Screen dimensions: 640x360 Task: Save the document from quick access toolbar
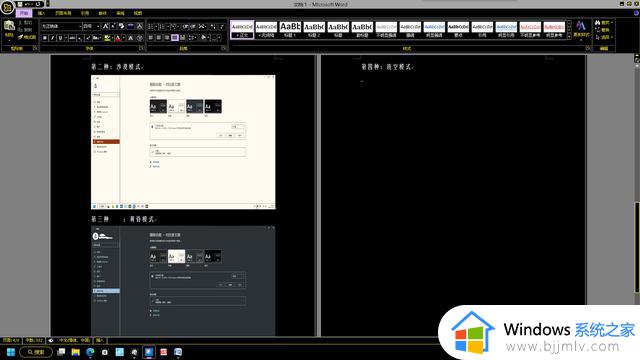pyautogui.click(x=20, y=4)
